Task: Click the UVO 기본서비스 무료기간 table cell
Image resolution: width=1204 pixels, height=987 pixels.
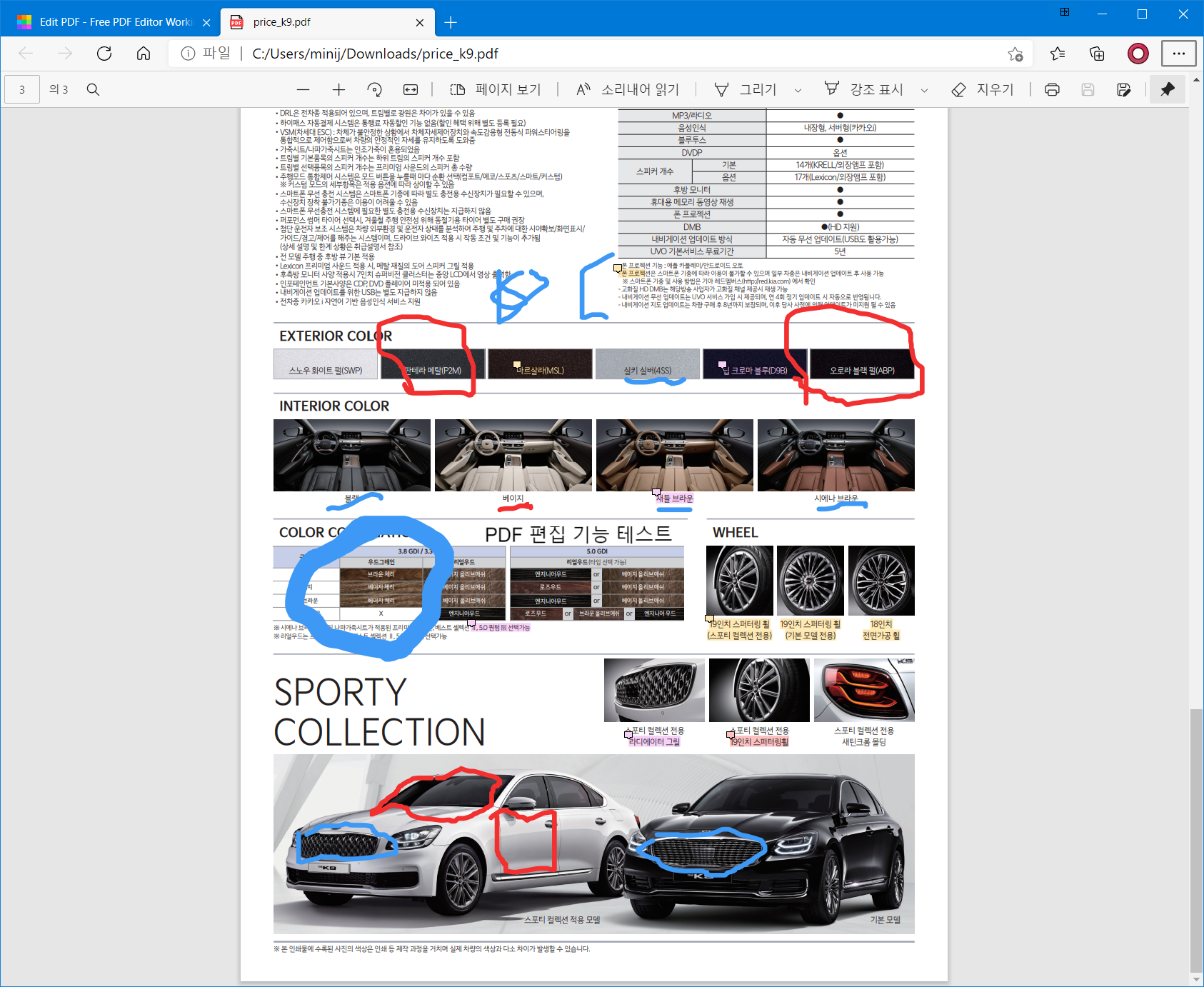Action: (692, 251)
